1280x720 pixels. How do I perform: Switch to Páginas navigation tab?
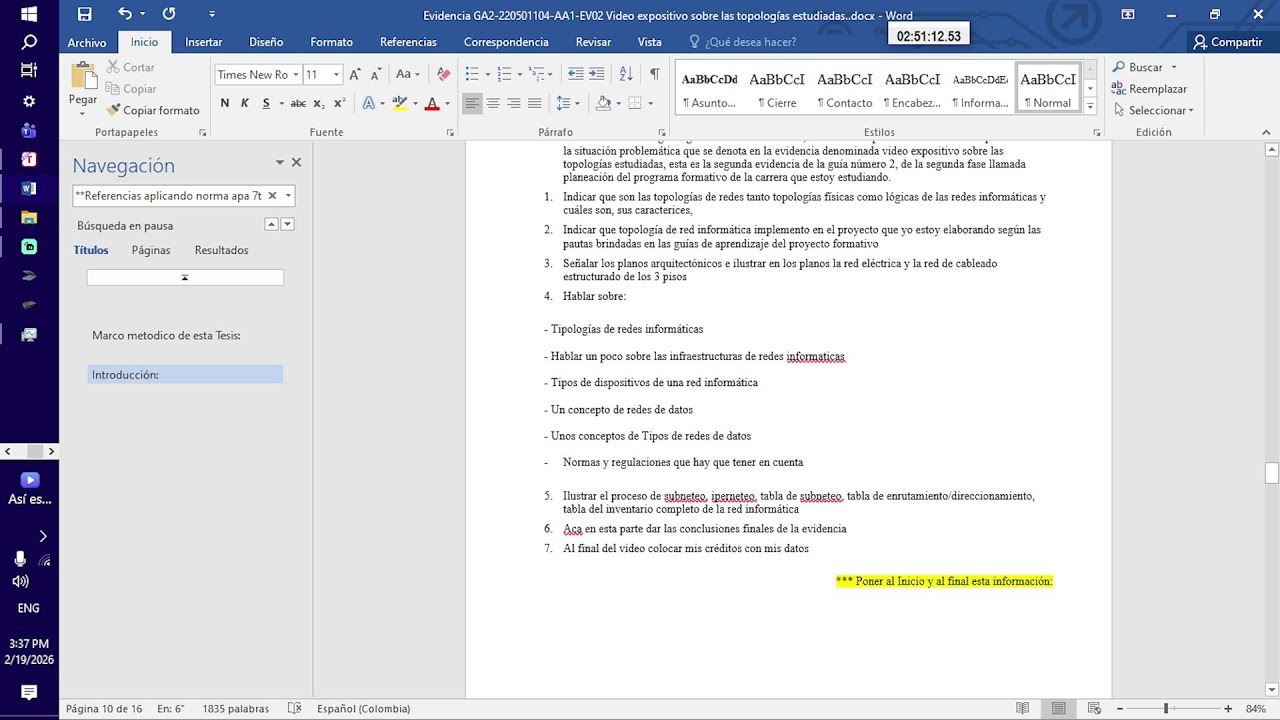tap(151, 250)
